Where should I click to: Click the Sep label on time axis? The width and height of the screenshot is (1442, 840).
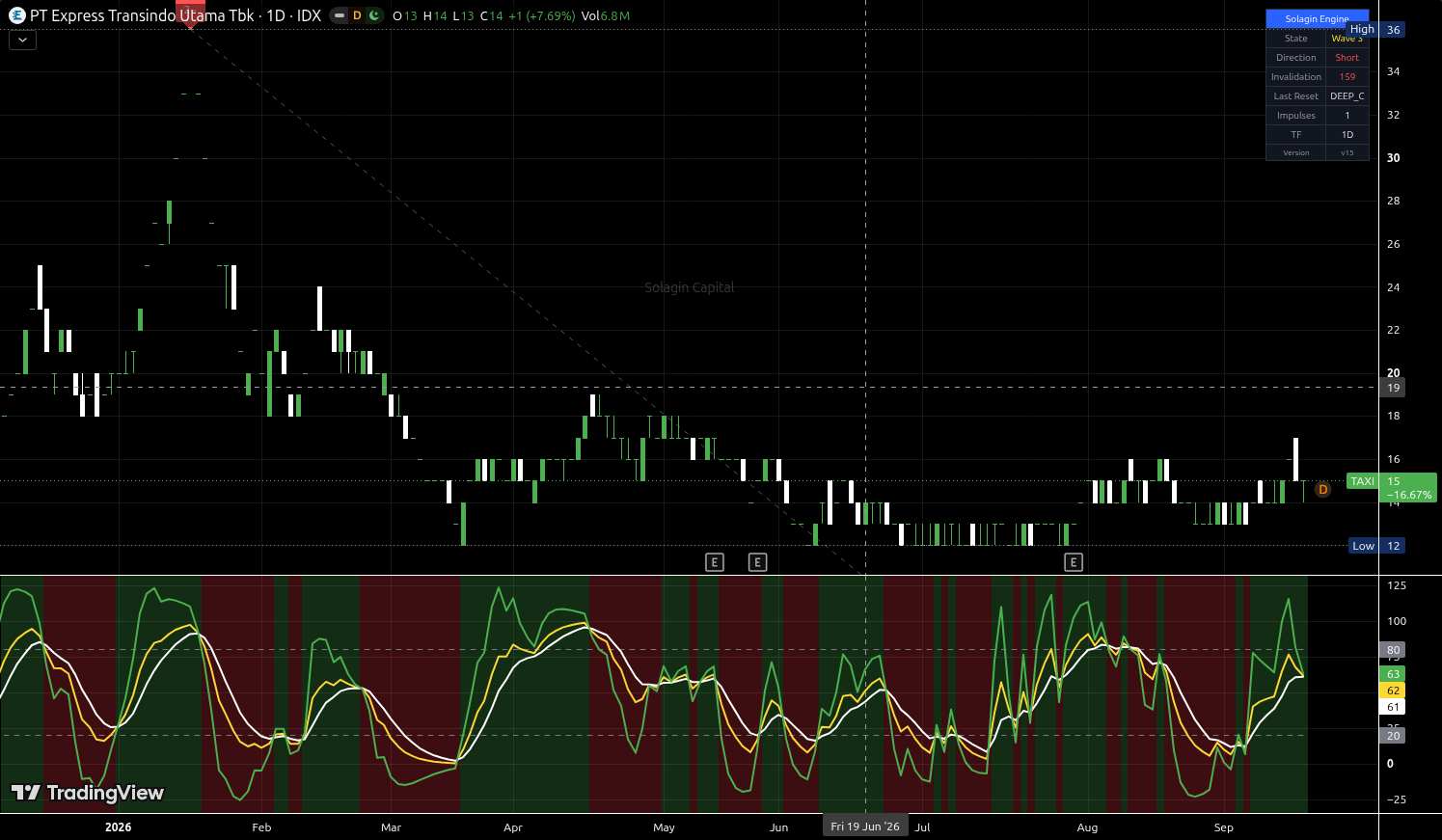[1223, 827]
